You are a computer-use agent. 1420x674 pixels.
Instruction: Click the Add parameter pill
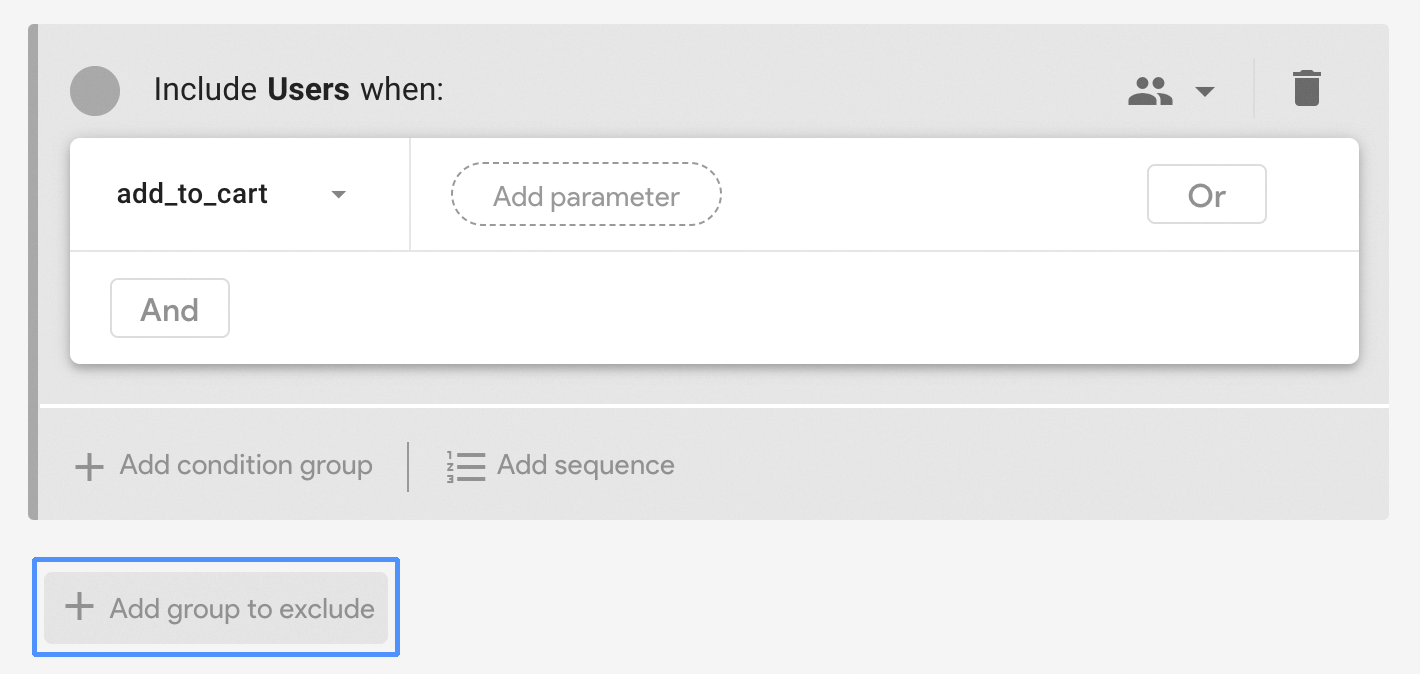[x=586, y=196]
